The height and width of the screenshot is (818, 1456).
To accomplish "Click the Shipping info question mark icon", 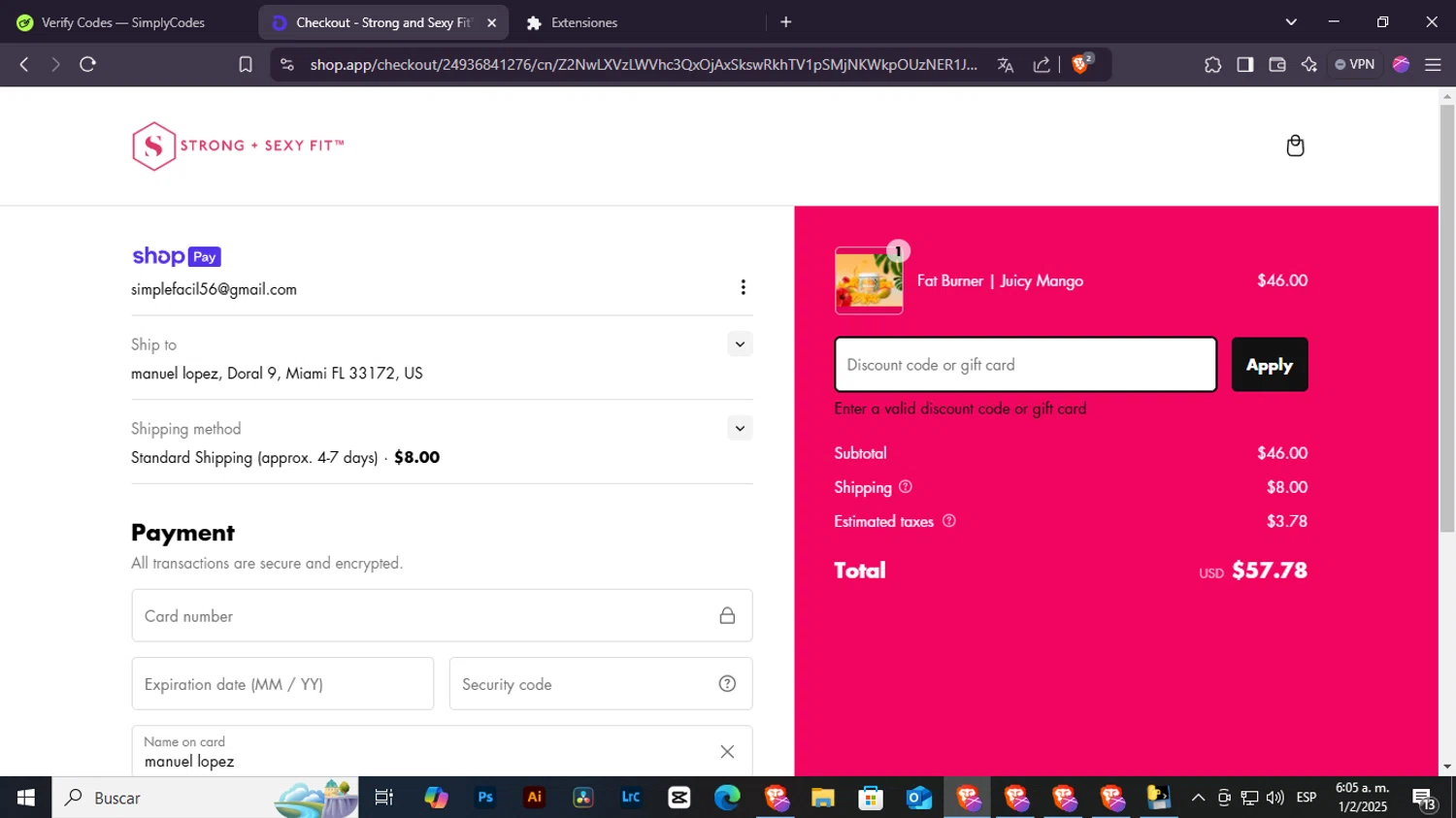I will click(x=905, y=487).
